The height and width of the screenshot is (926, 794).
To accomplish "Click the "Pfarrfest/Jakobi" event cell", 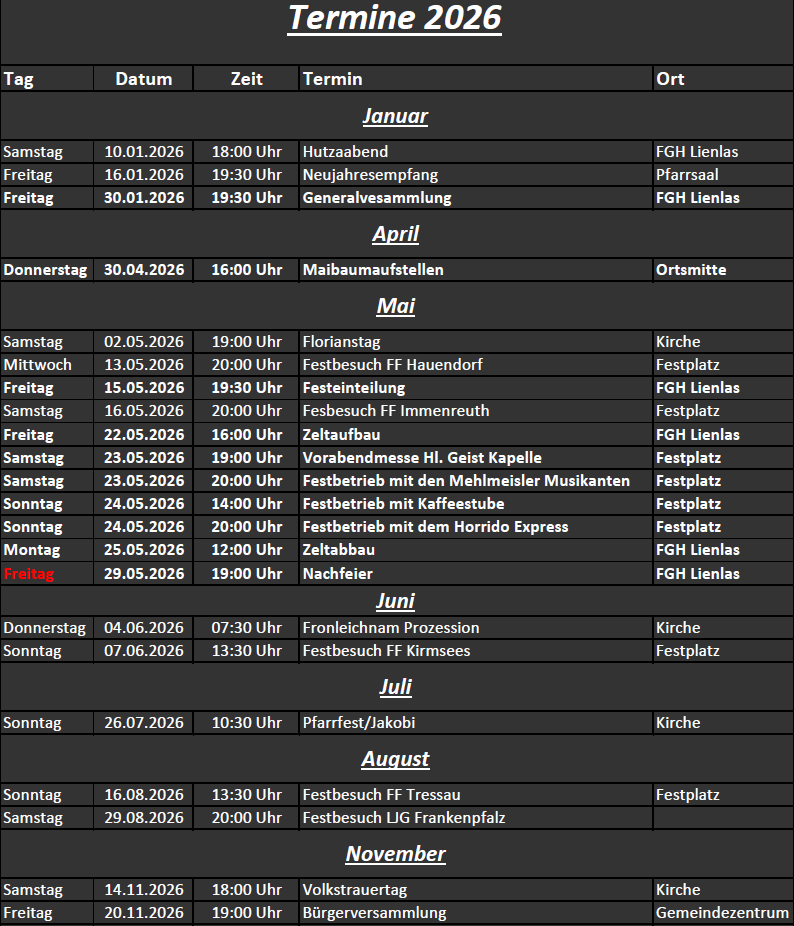I will (x=357, y=723).
